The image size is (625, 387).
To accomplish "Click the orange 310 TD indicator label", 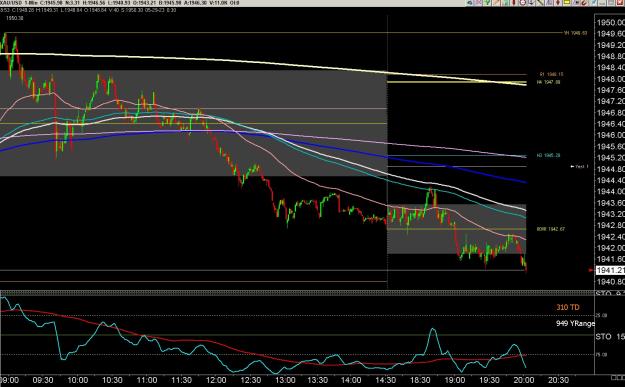I will pos(568,307).
